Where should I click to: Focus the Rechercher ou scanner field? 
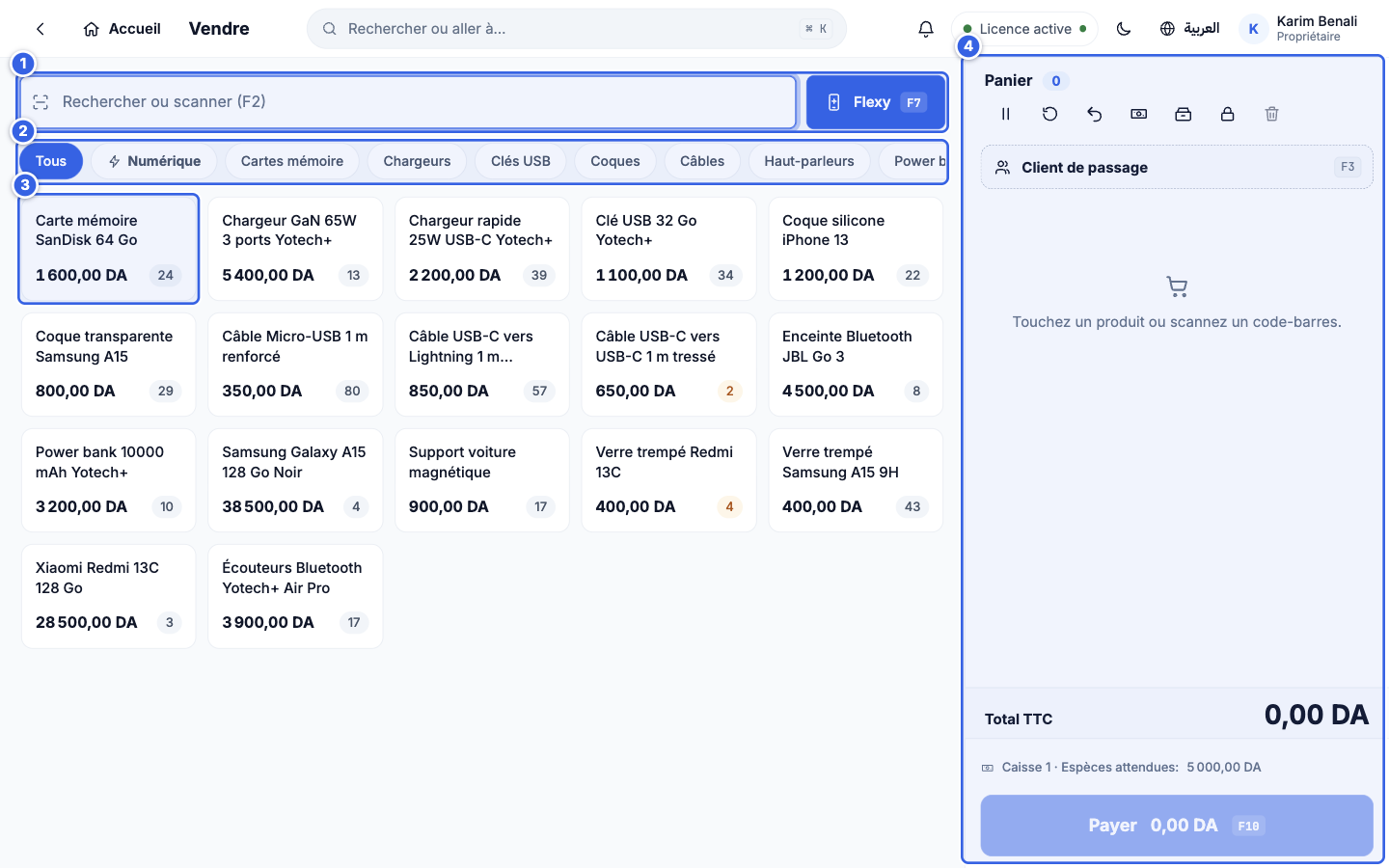coord(409,102)
